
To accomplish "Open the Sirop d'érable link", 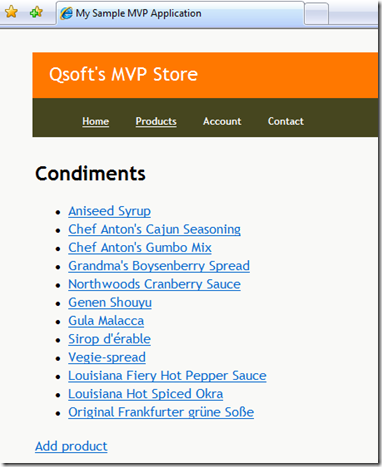I will (110, 339).
